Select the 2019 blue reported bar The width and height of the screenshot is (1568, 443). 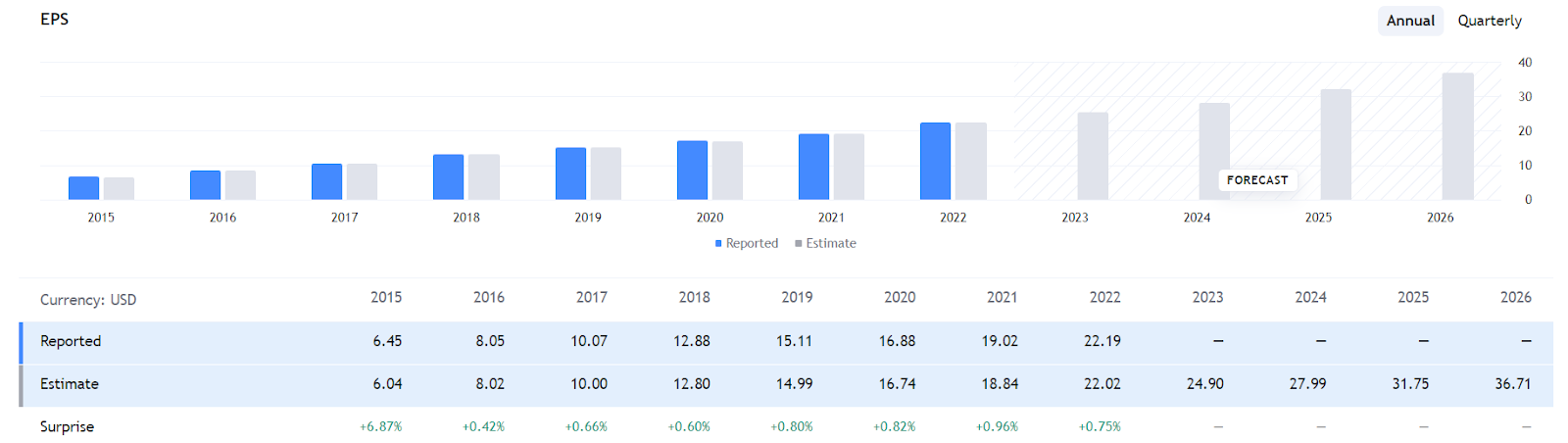coord(571,173)
